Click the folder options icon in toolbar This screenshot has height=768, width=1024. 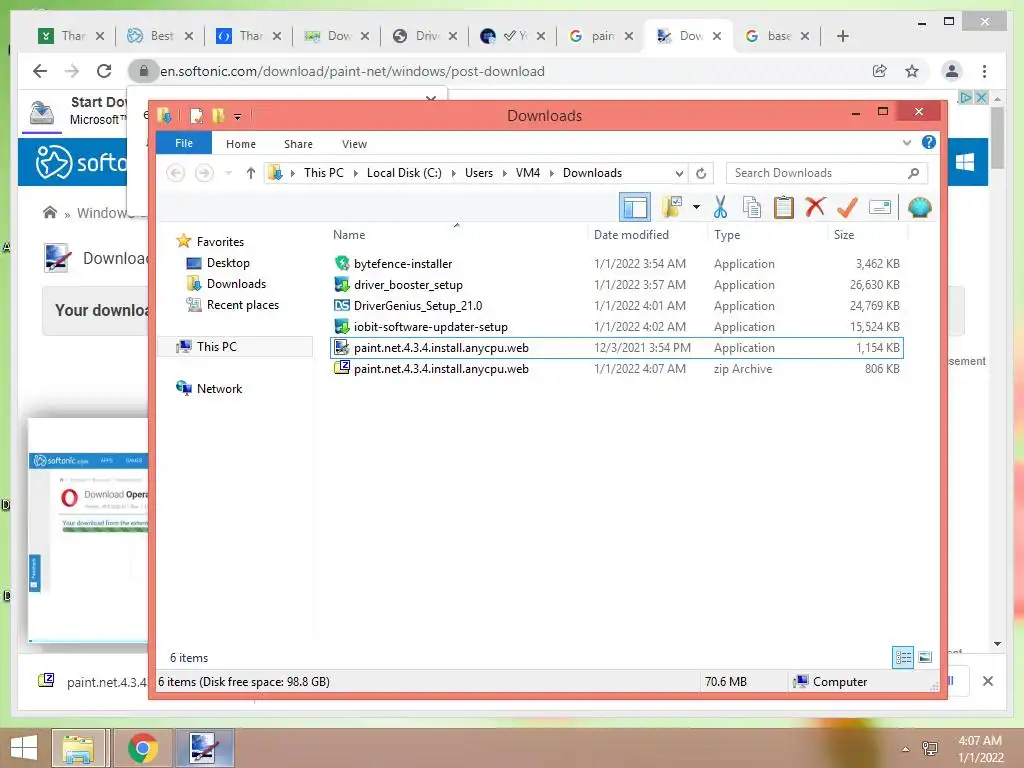coord(671,208)
